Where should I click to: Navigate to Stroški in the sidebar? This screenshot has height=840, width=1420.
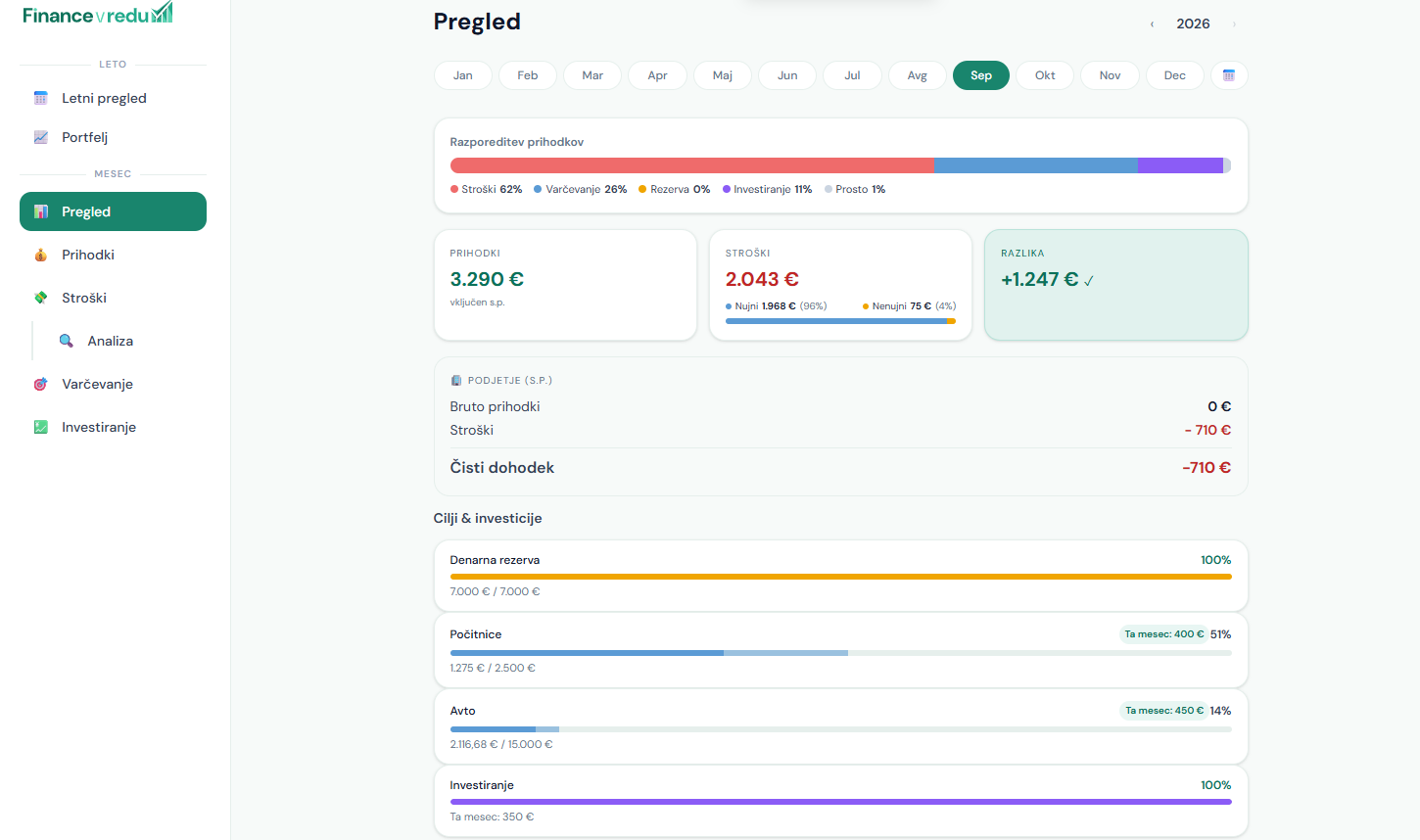click(x=113, y=298)
